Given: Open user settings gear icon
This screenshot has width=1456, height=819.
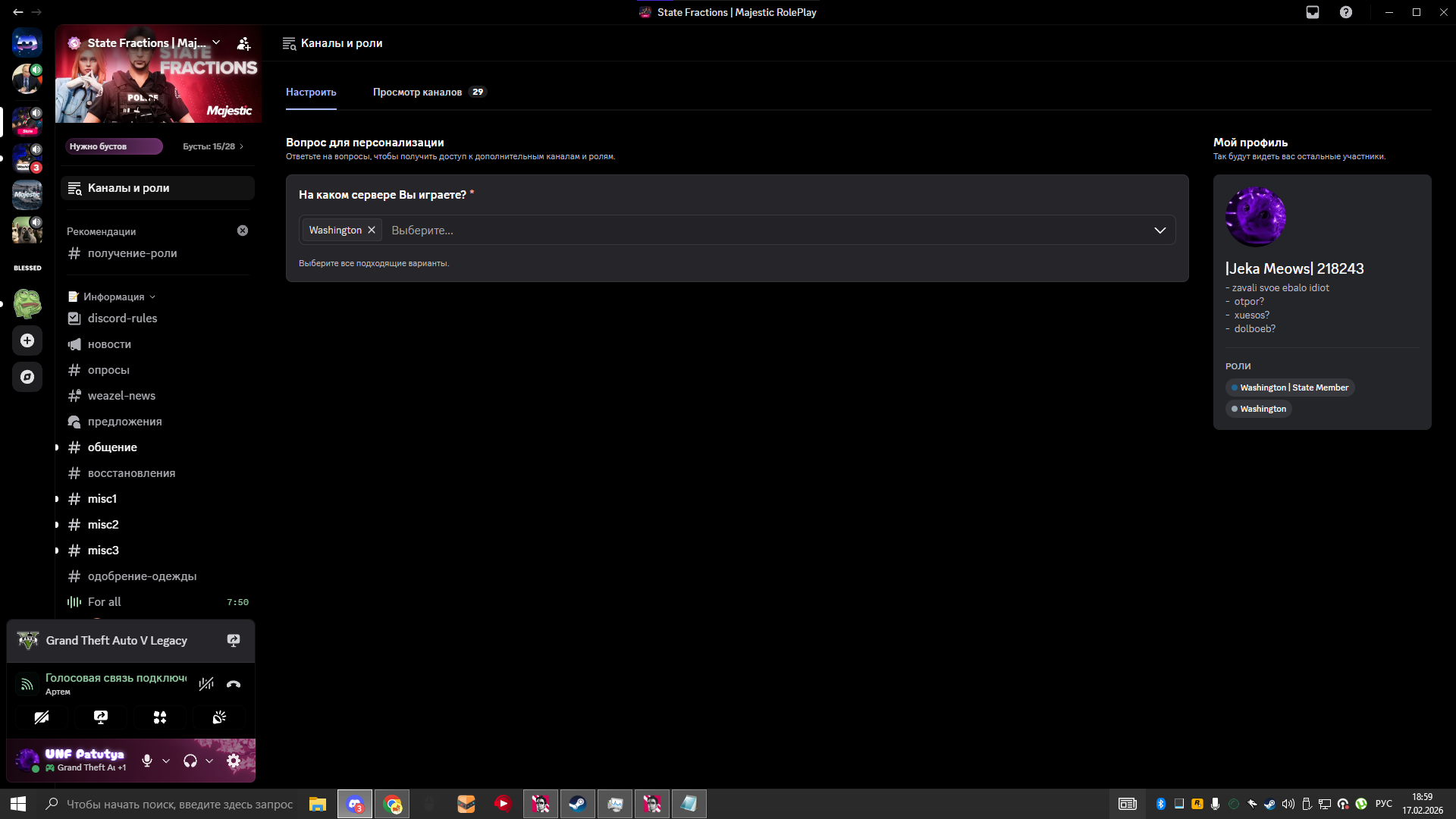Looking at the screenshot, I should click(234, 761).
